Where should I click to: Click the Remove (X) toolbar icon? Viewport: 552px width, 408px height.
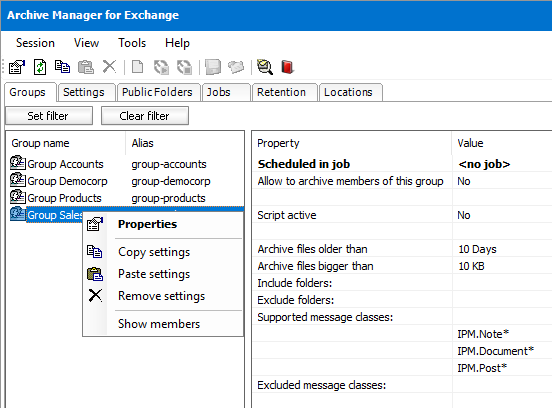click(x=109, y=67)
